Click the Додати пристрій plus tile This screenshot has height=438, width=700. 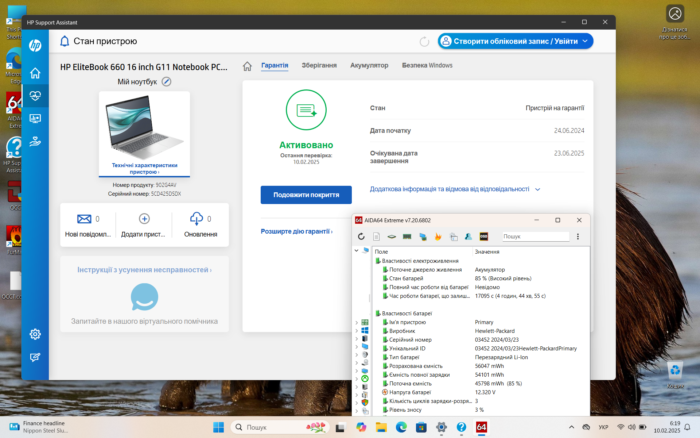tap(144, 225)
